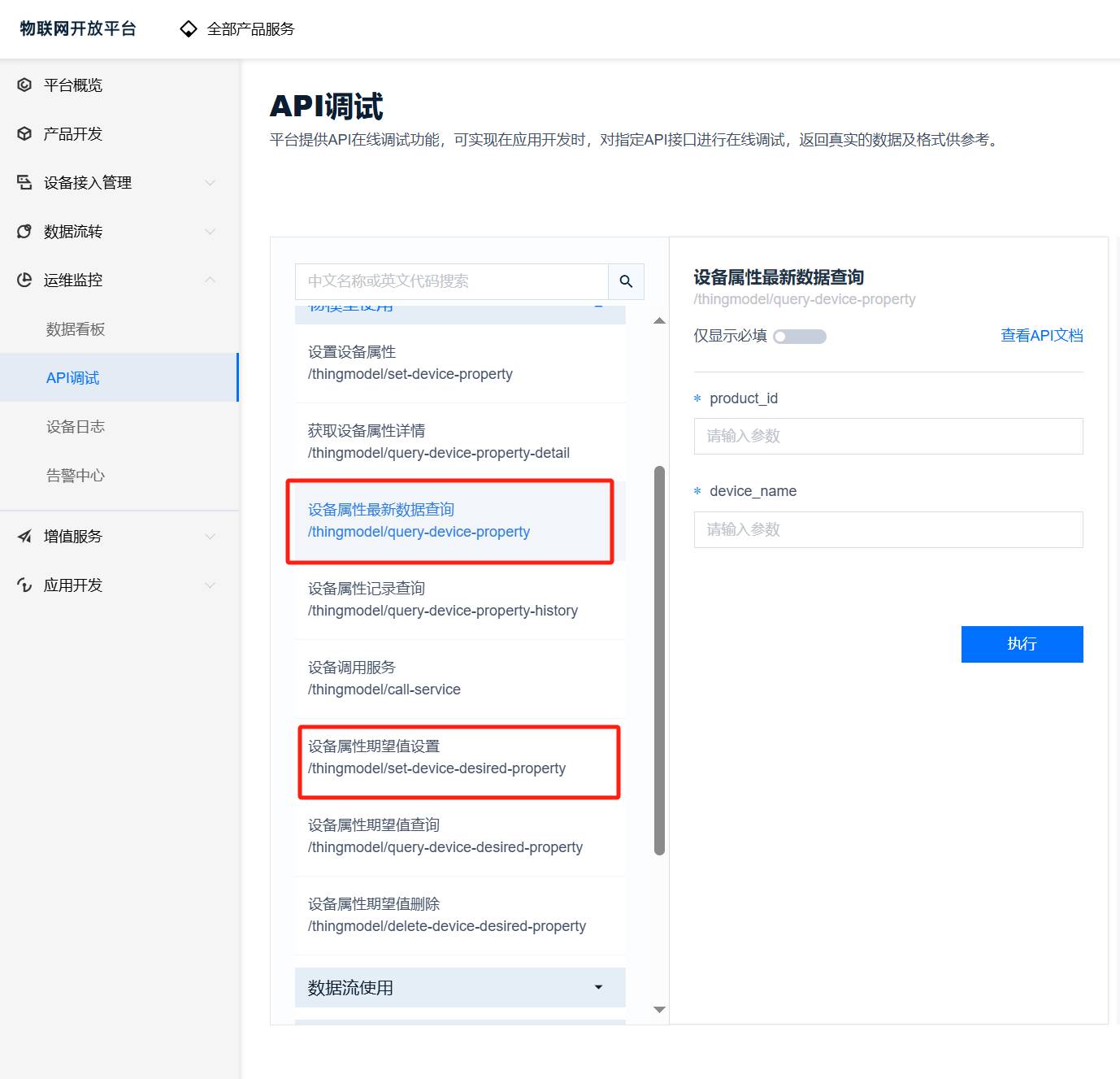Select 设备属性期望值删除 API entry

[460, 915]
